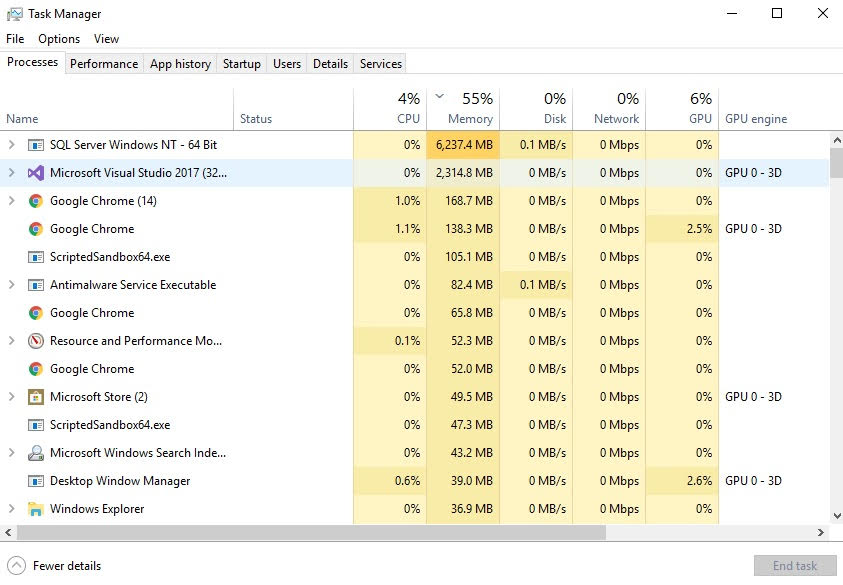
Task: Click the Desktop Window Manager icon
Action: click(36, 481)
